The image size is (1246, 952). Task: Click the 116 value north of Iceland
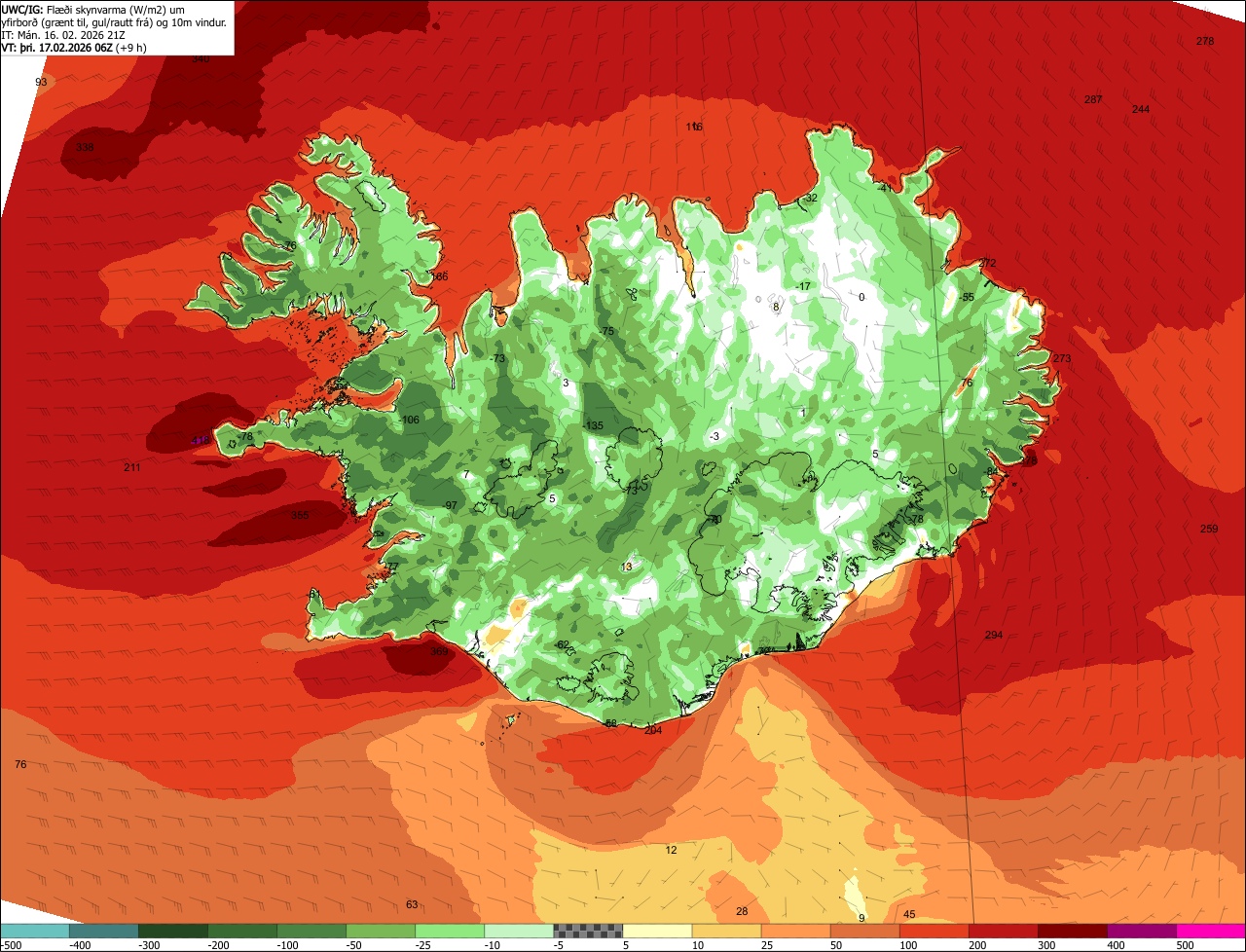tap(694, 127)
